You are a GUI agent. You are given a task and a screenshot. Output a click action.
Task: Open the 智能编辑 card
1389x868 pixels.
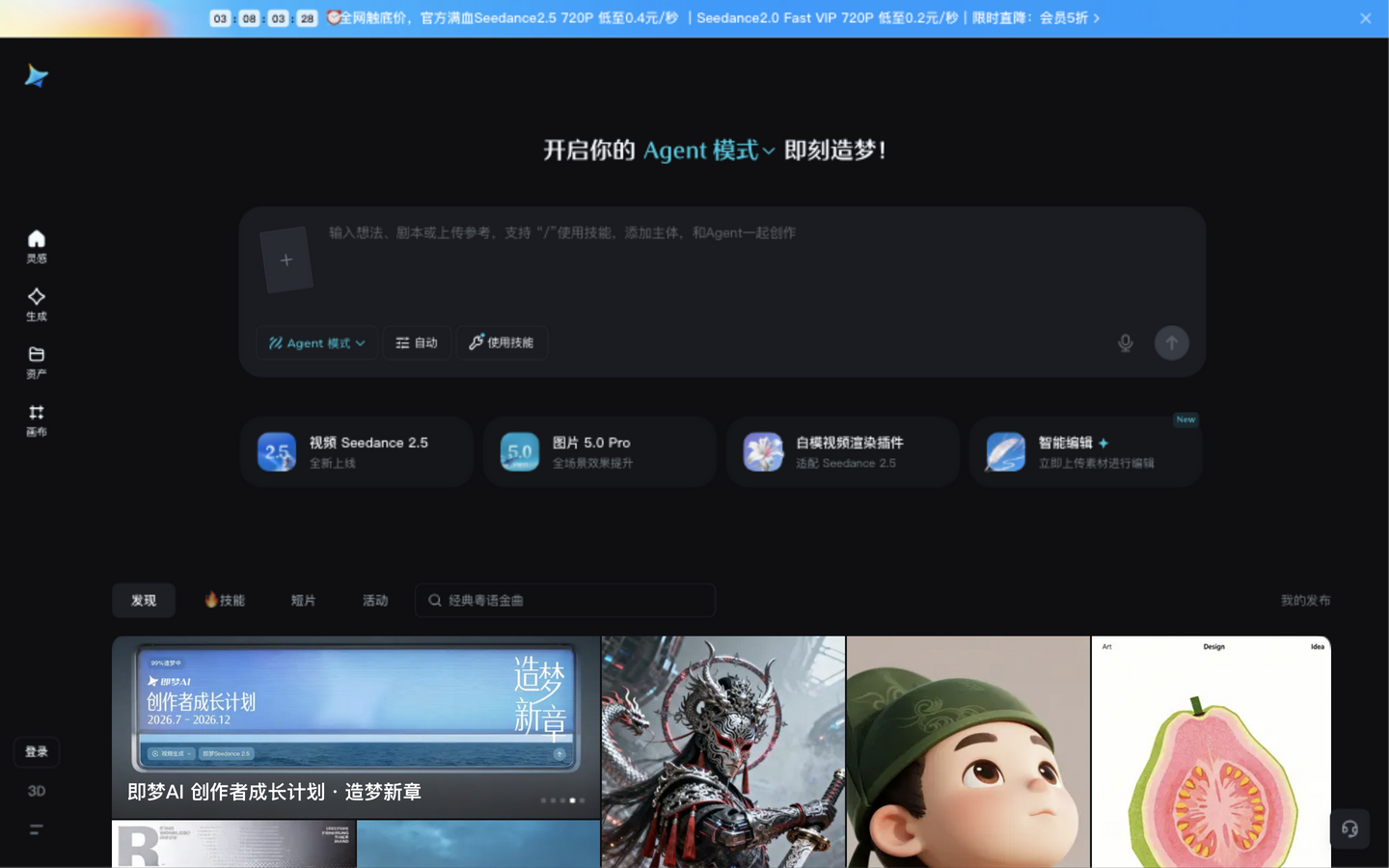pyautogui.click(x=1086, y=451)
